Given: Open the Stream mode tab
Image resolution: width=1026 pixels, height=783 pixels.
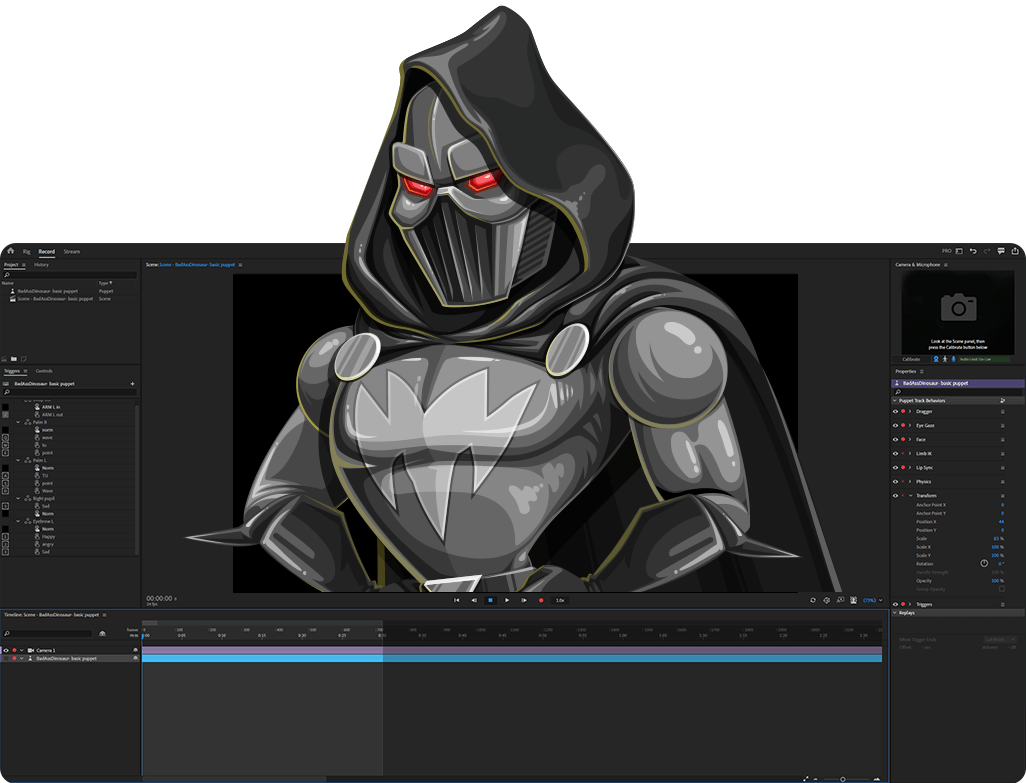Looking at the screenshot, I should pyautogui.click(x=71, y=251).
